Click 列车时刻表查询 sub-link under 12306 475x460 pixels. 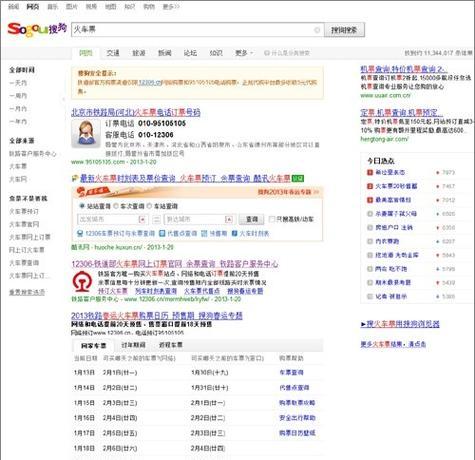(156, 291)
